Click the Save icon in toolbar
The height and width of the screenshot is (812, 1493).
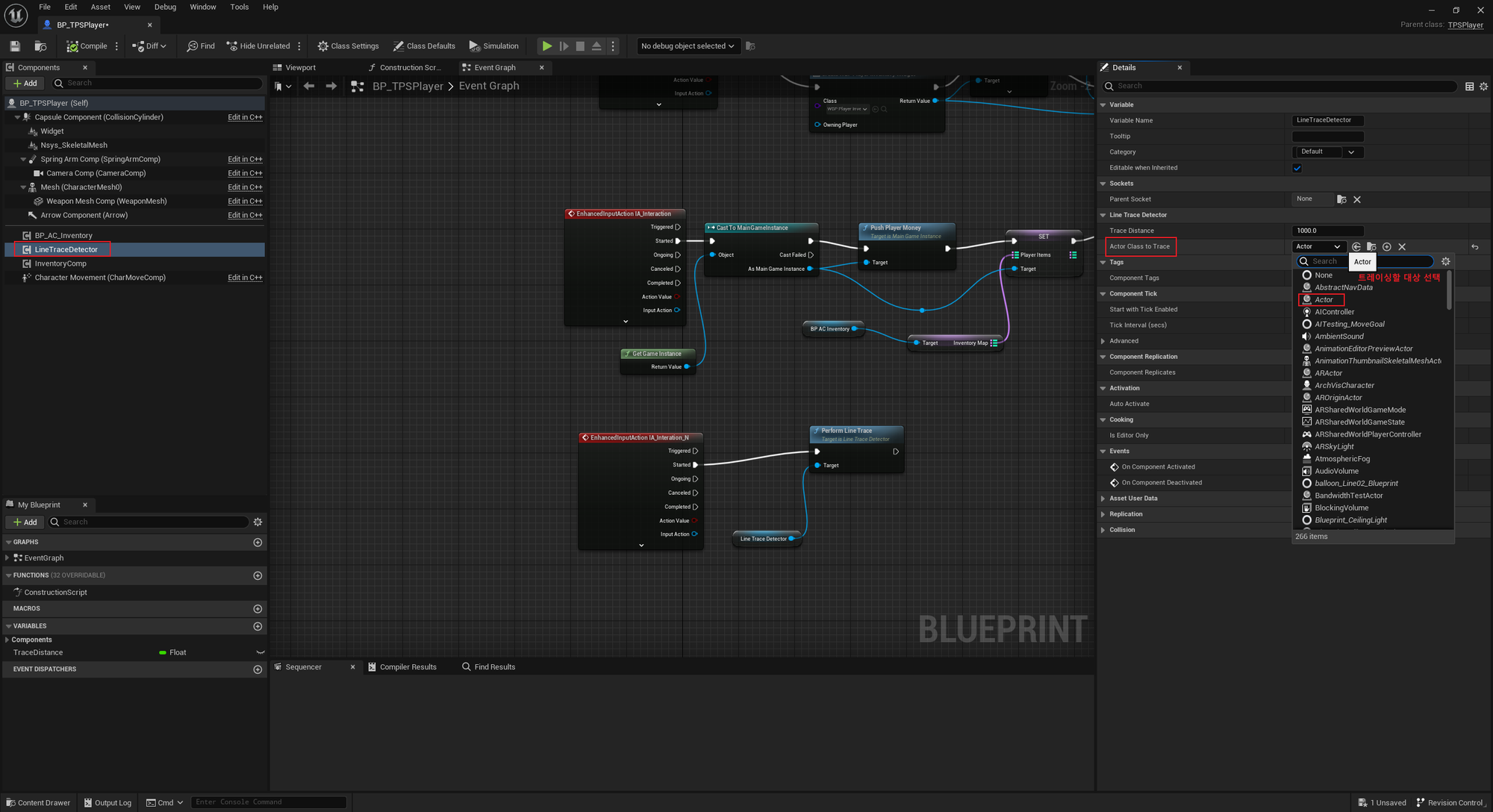[15, 46]
